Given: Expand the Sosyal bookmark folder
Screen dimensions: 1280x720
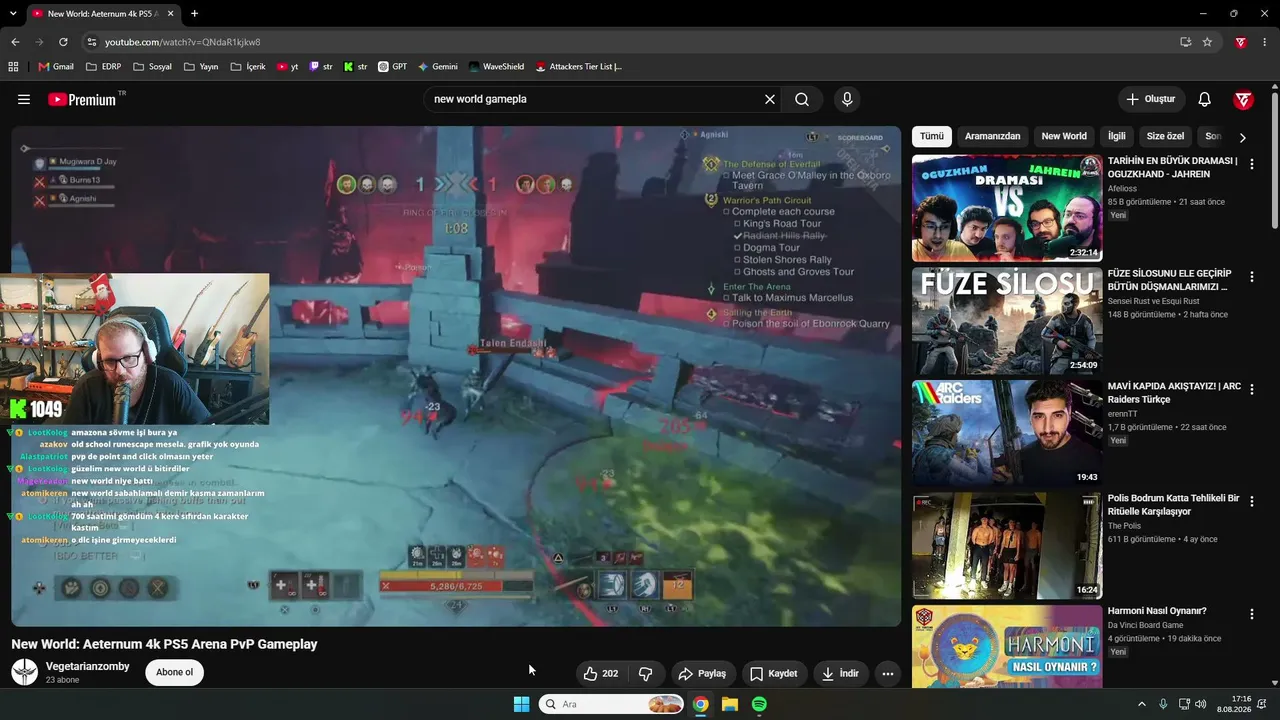Looking at the screenshot, I should pyautogui.click(x=151, y=67).
